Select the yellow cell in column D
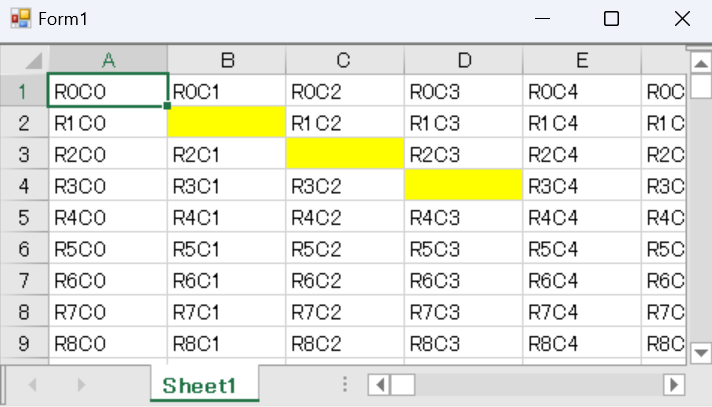The image size is (712, 407). click(464, 185)
